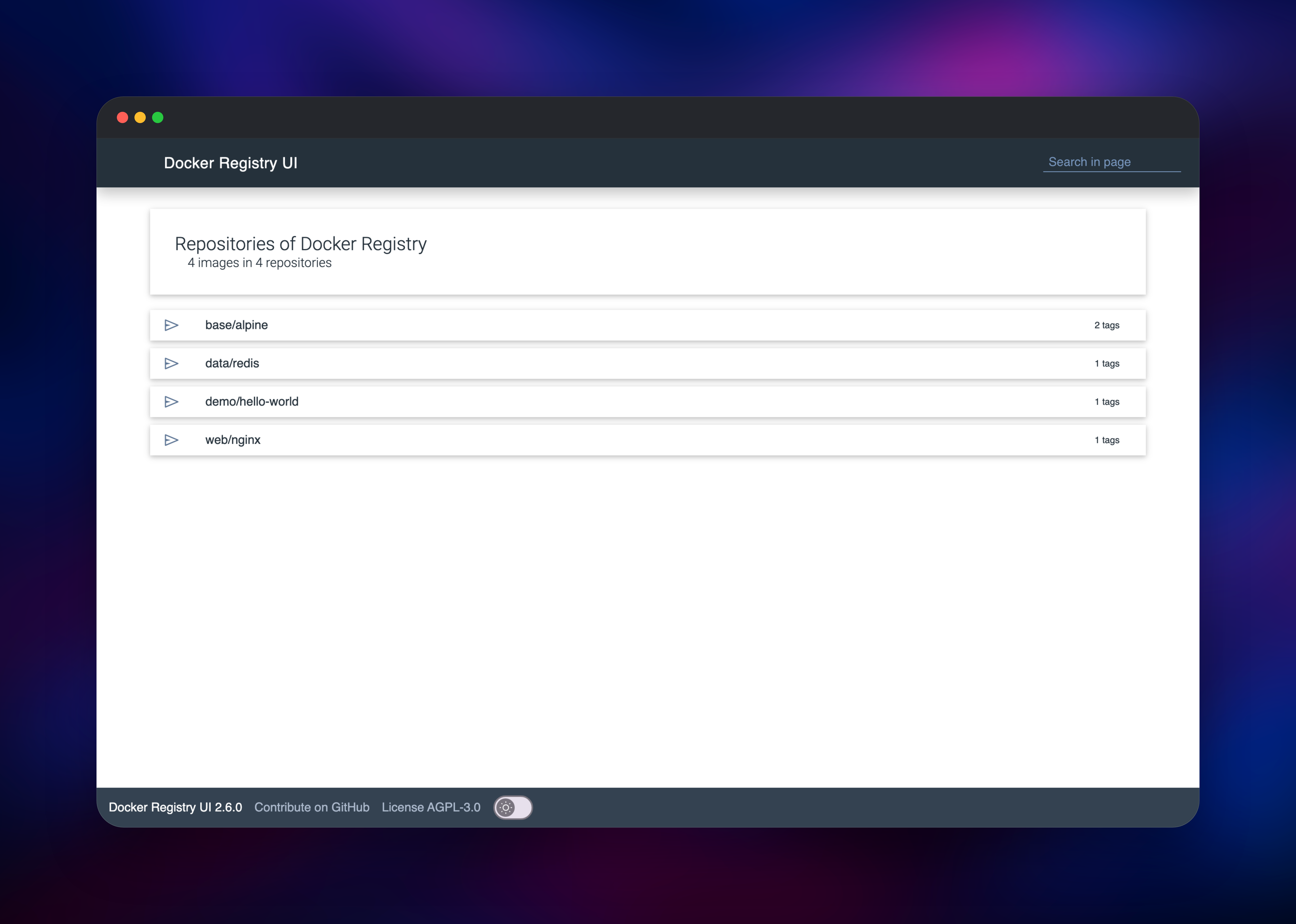This screenshot has height=924, width=1296.
Task: Click the Repositories of Docker Registry heading
Action: pos(300,244)
